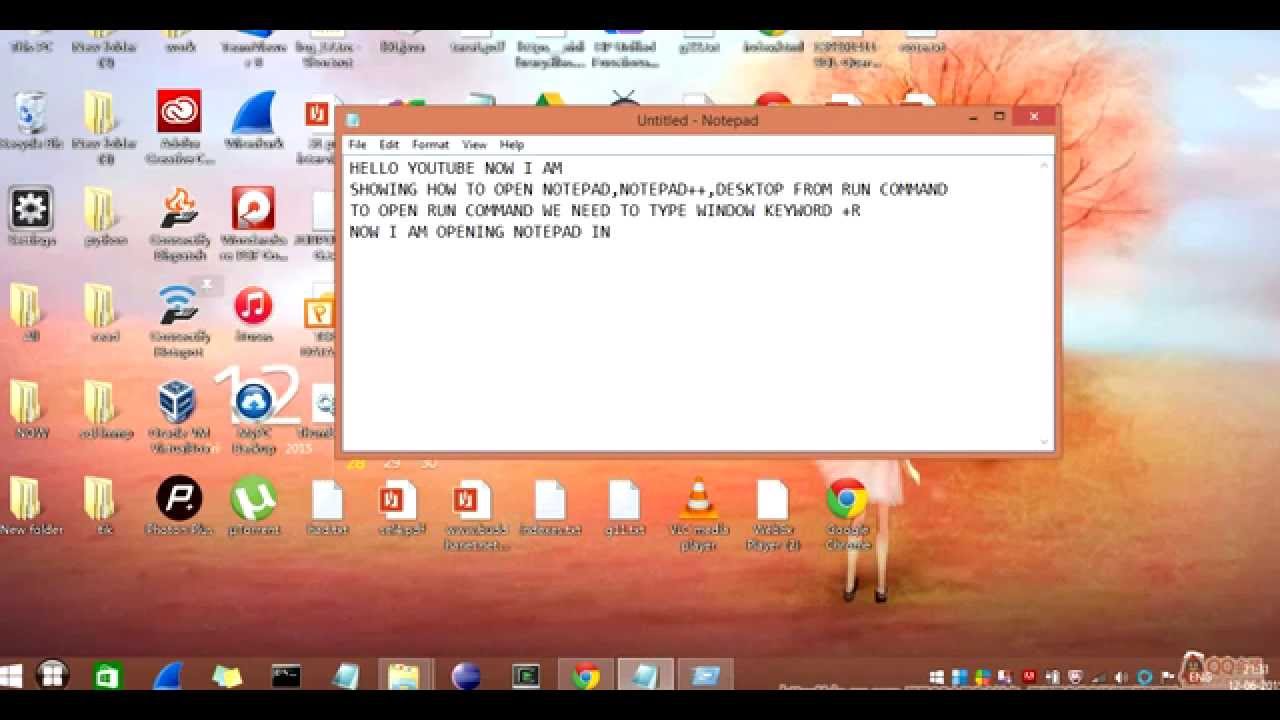
Task: Select the µTorrent desktop icon
Action: pyautogui.click(x=253, y=505)
